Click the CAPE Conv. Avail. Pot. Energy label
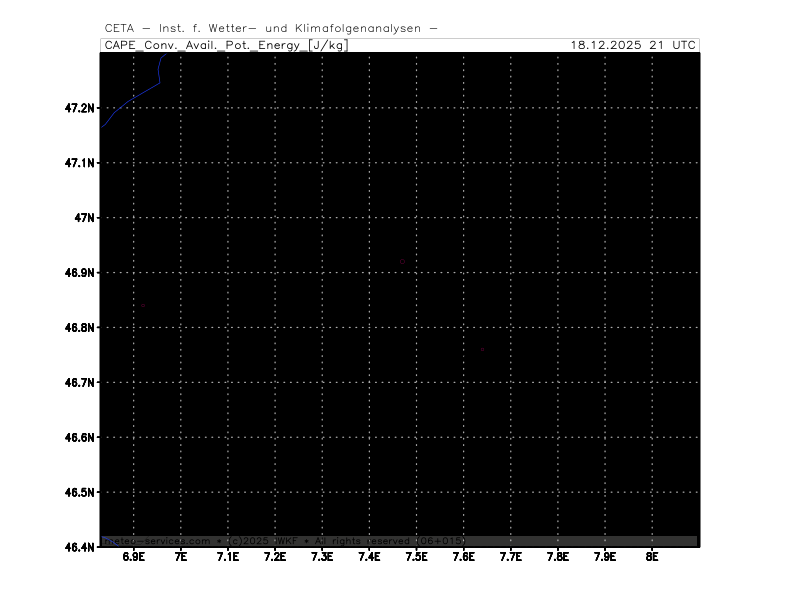The image size is (800, 600). pos(226,45)
